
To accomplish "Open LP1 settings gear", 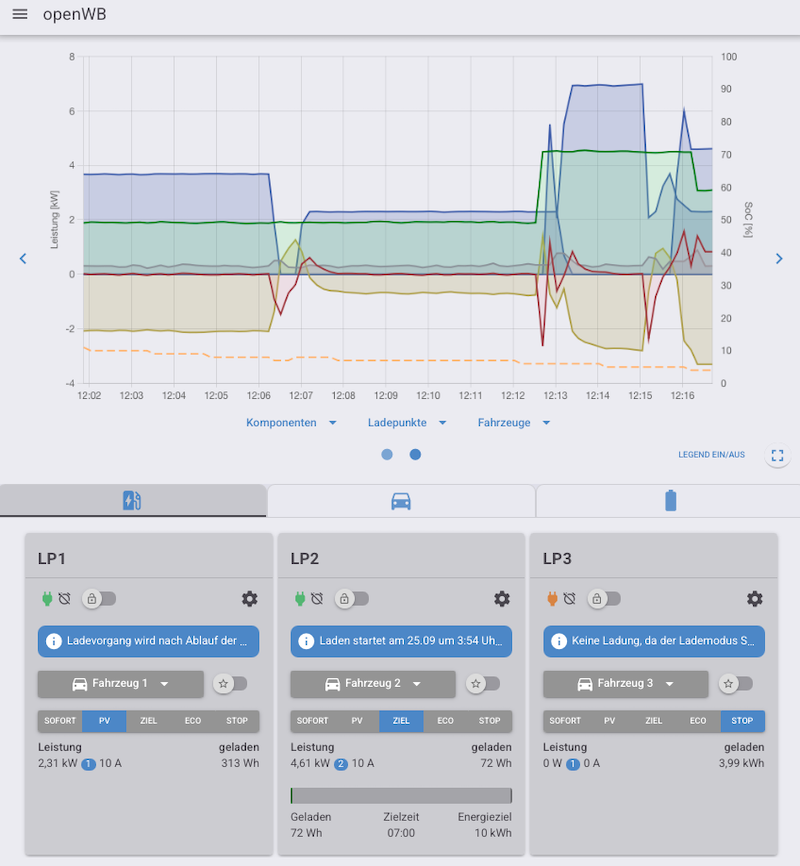I will [249, 598].
